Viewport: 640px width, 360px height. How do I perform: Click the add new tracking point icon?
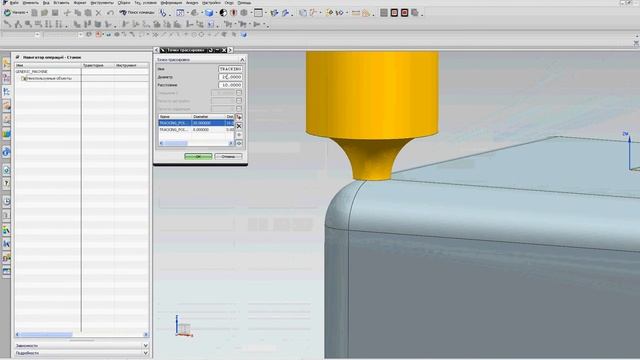[239, 118]
